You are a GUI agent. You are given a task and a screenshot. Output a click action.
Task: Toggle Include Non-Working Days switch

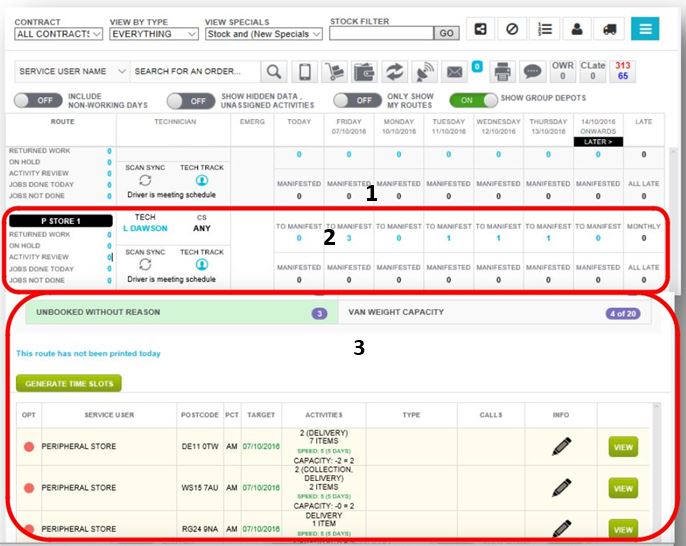pyautogui.click(x=38, y=101)
